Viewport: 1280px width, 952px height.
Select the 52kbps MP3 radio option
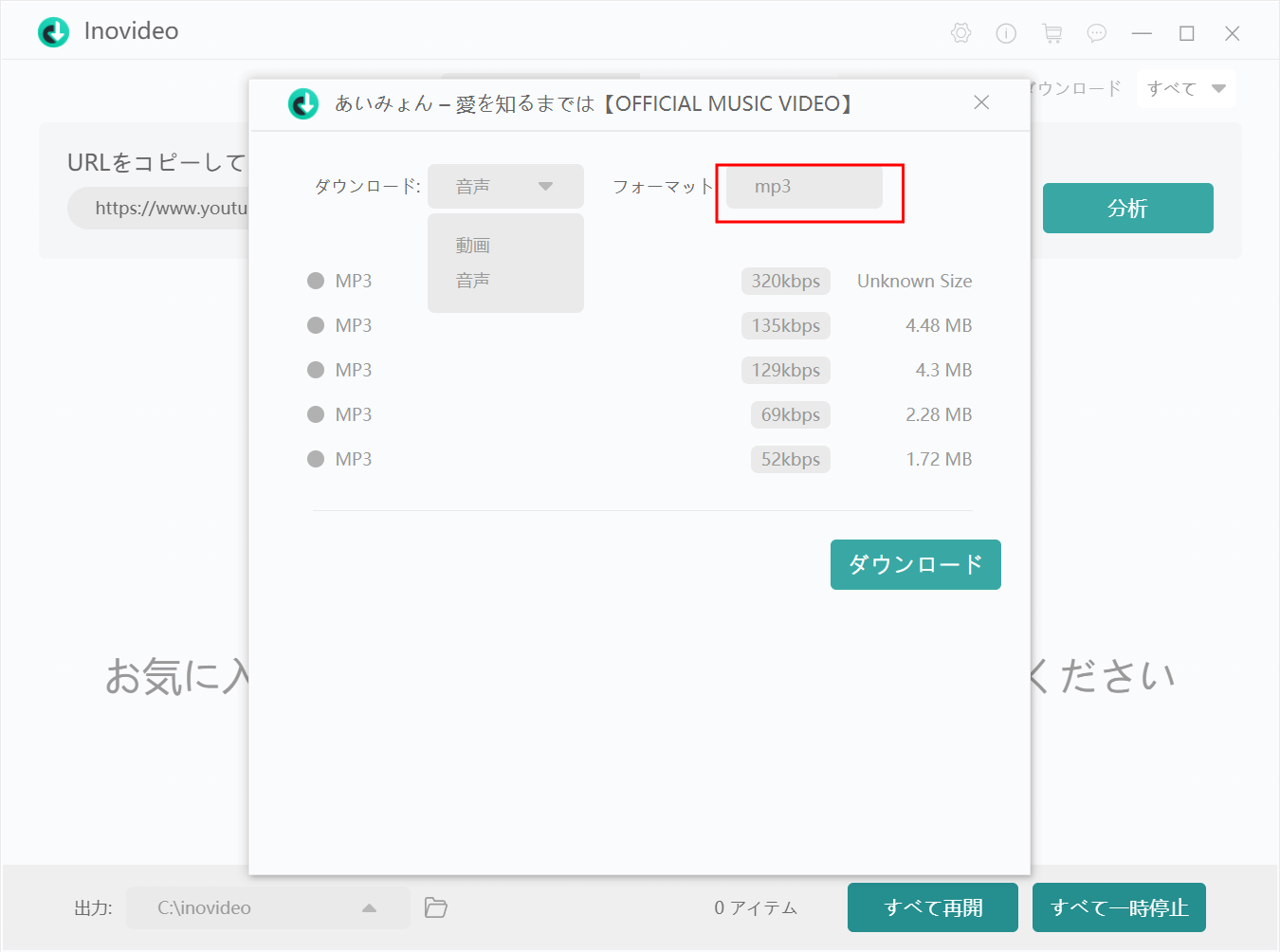coord(316,459)
